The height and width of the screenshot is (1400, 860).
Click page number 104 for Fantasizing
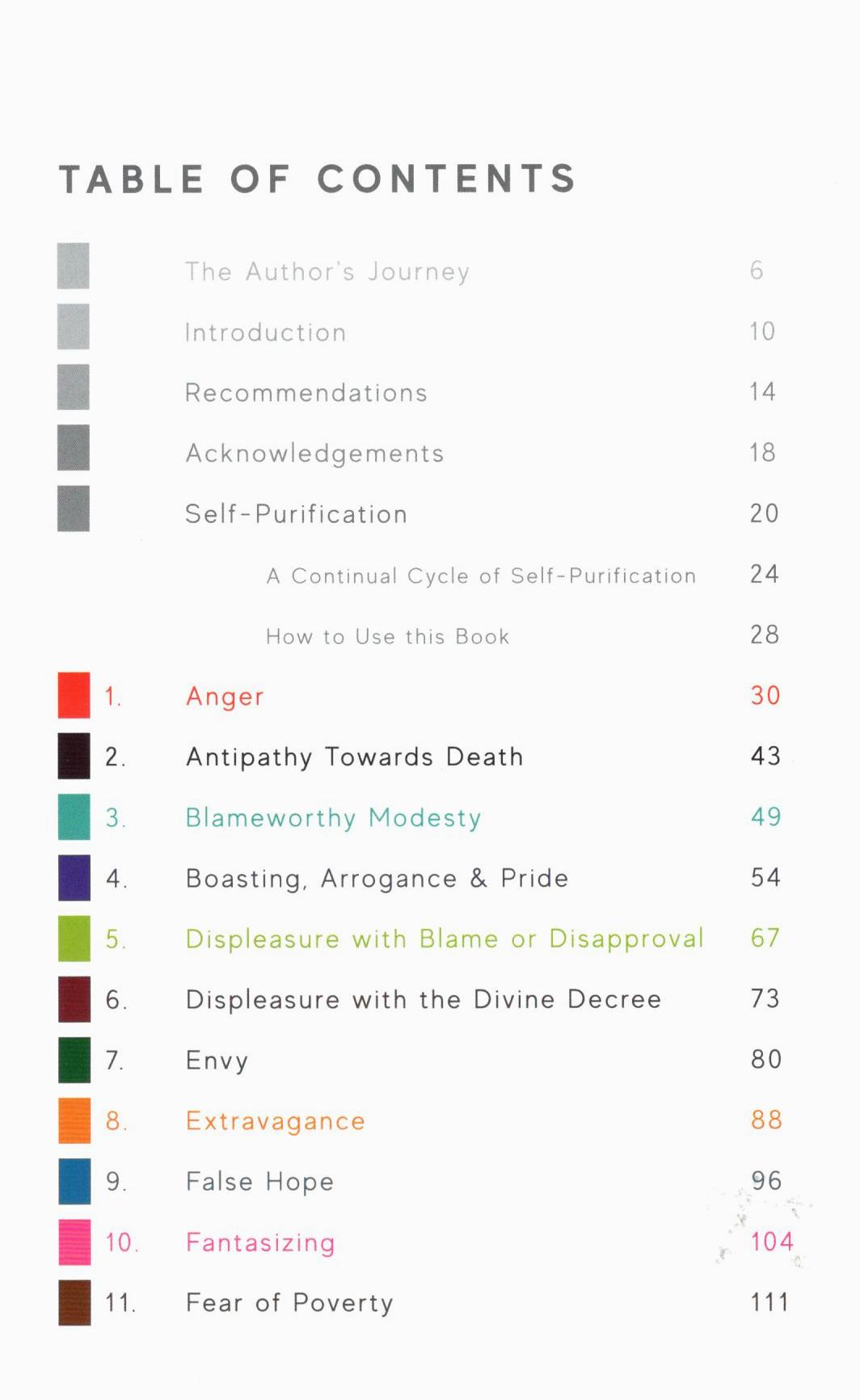771,1242
